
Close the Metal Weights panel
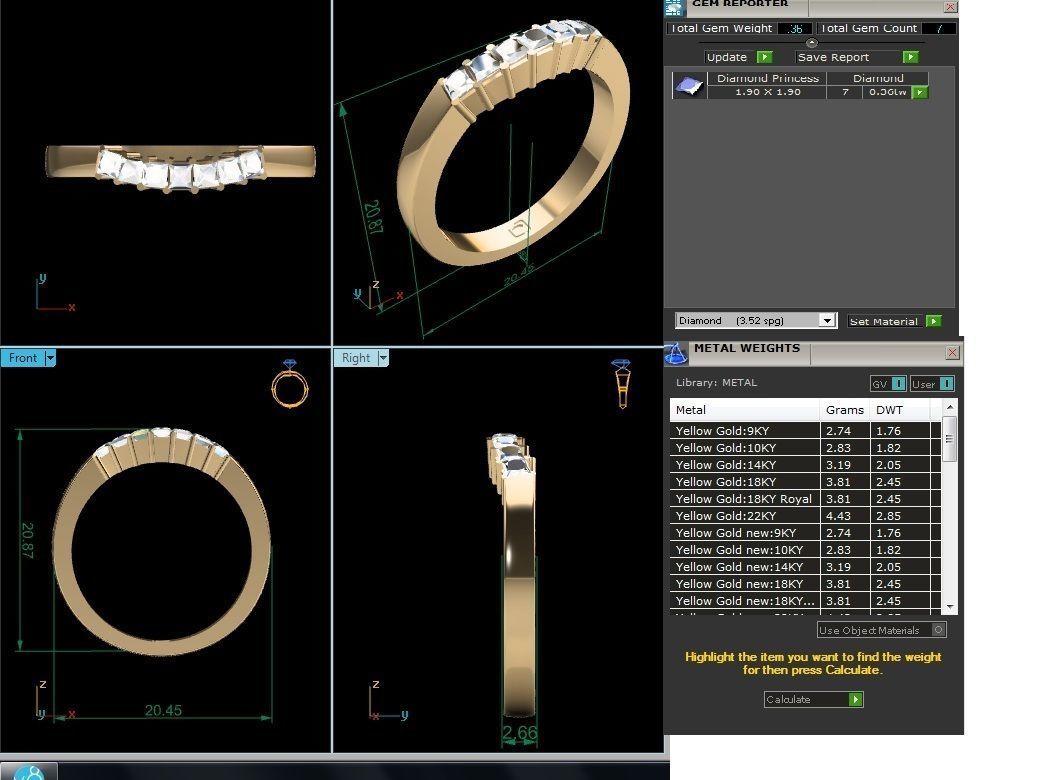[x=952, y=352]
